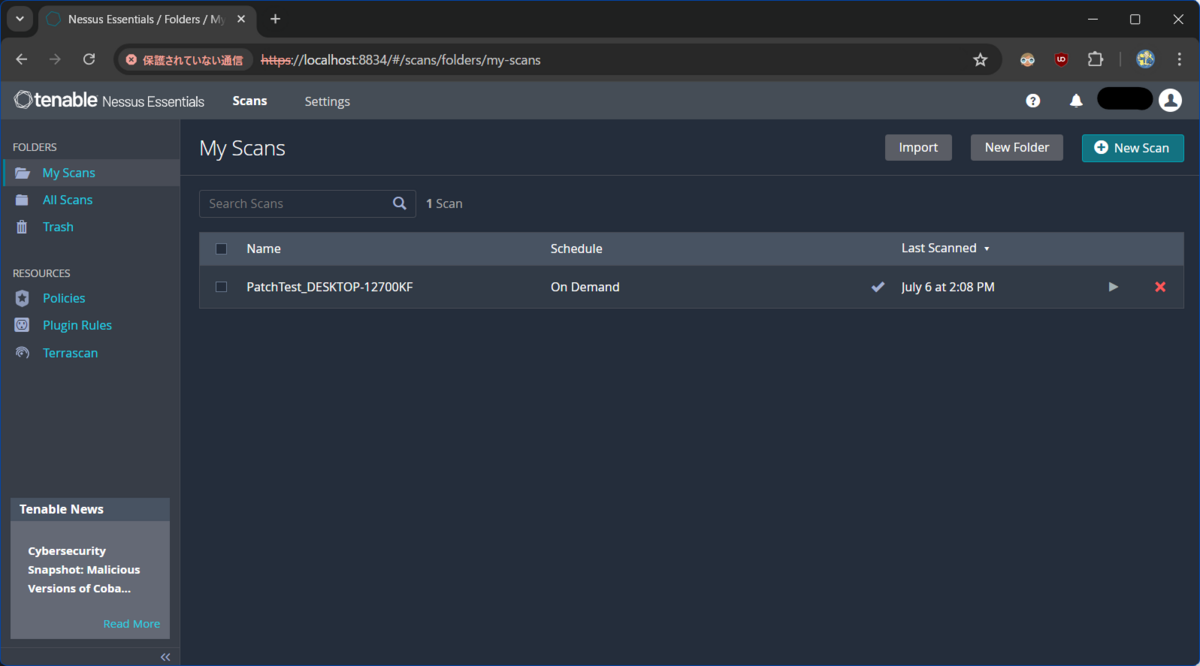This screenshot has width=1200, height=666.
Task: Delete the PatchTest scan with red X
Action: point(1160,287)
